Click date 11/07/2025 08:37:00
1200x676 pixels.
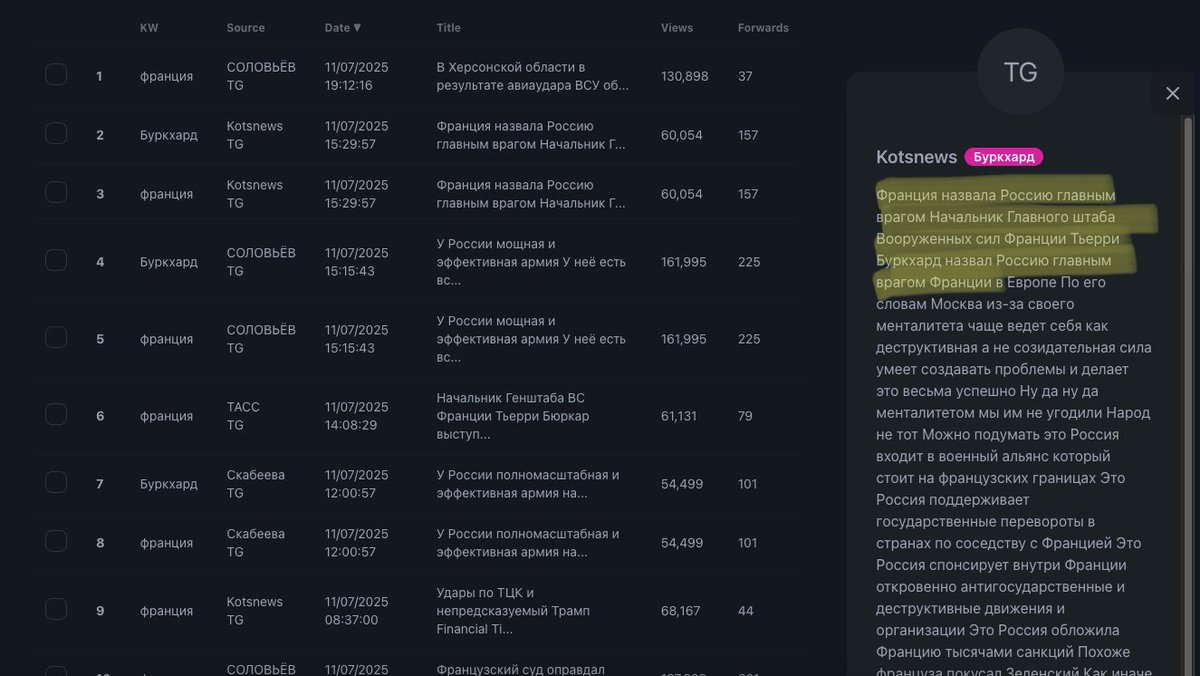[x=357, y=611]
